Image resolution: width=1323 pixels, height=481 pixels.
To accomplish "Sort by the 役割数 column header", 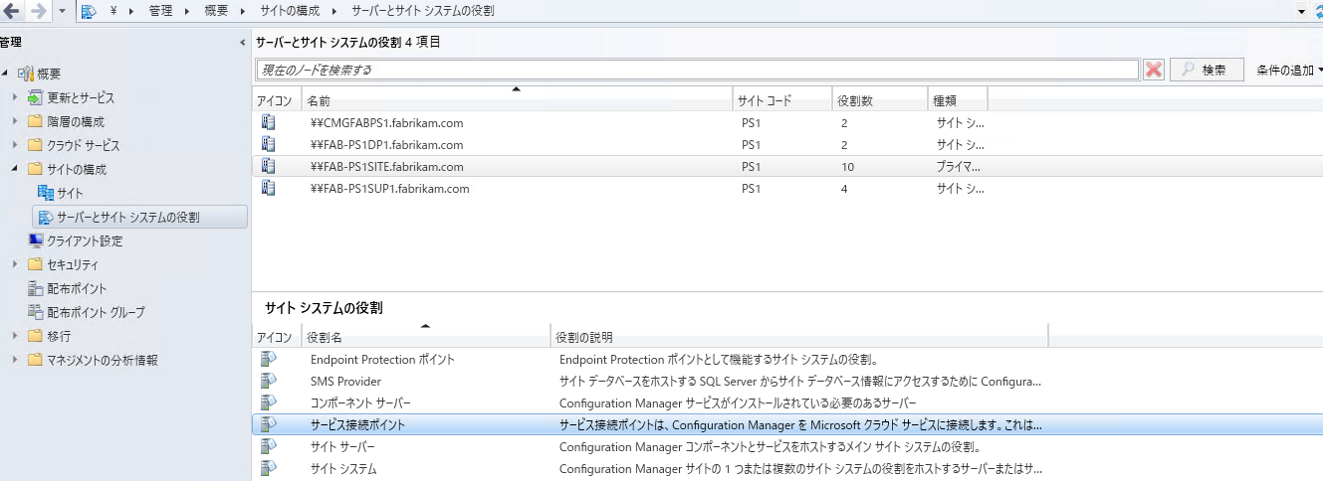I will click(x=856, y=101).
